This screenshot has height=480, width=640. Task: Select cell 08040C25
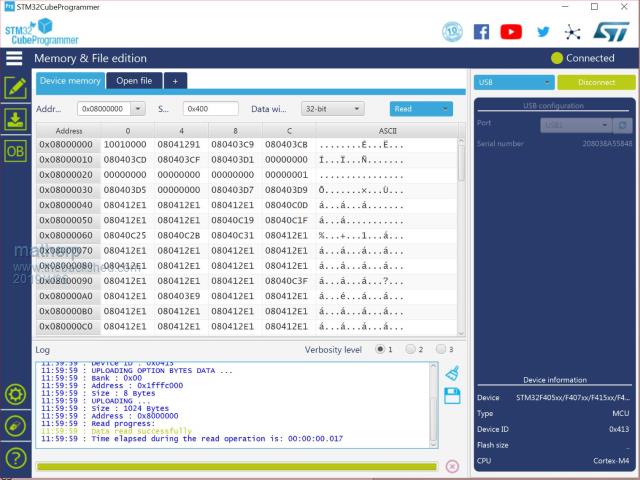tap(125, 236)
